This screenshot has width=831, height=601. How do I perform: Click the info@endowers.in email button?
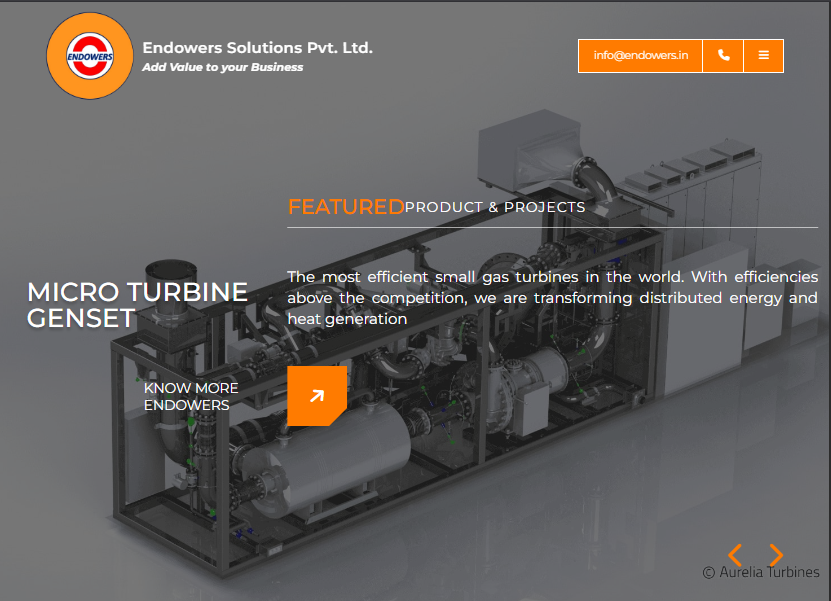(x=640, y=56)
